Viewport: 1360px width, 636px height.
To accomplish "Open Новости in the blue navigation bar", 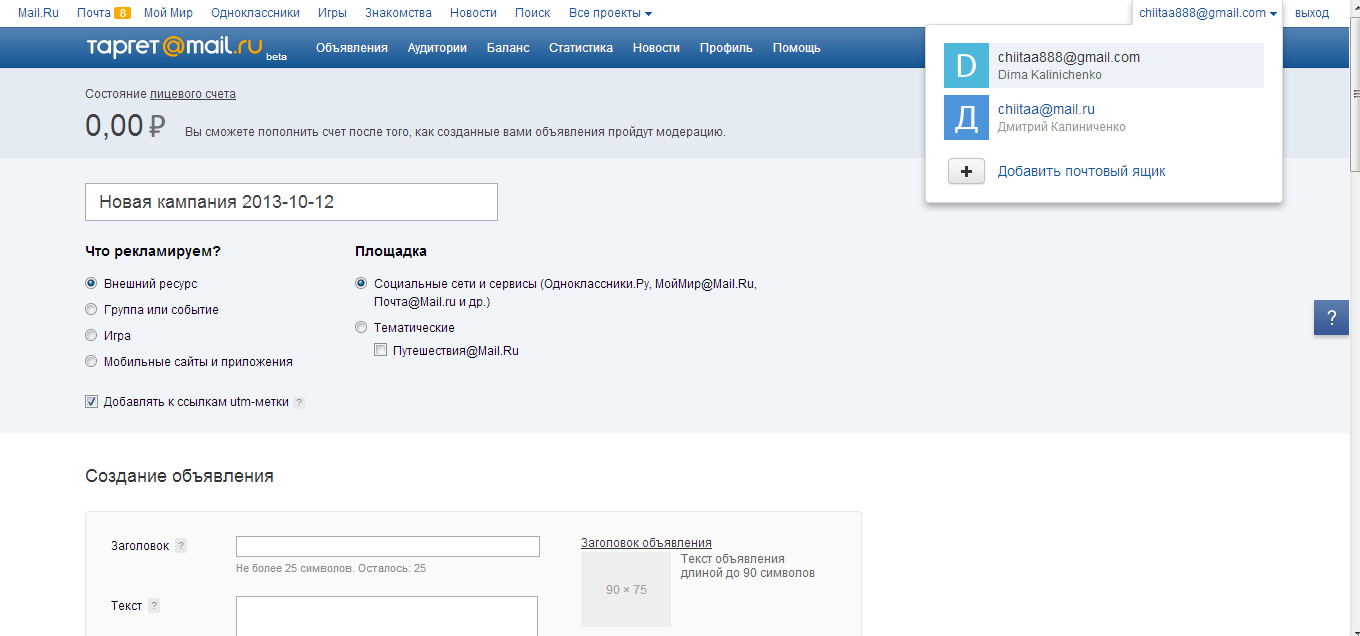I will point(656,48).
